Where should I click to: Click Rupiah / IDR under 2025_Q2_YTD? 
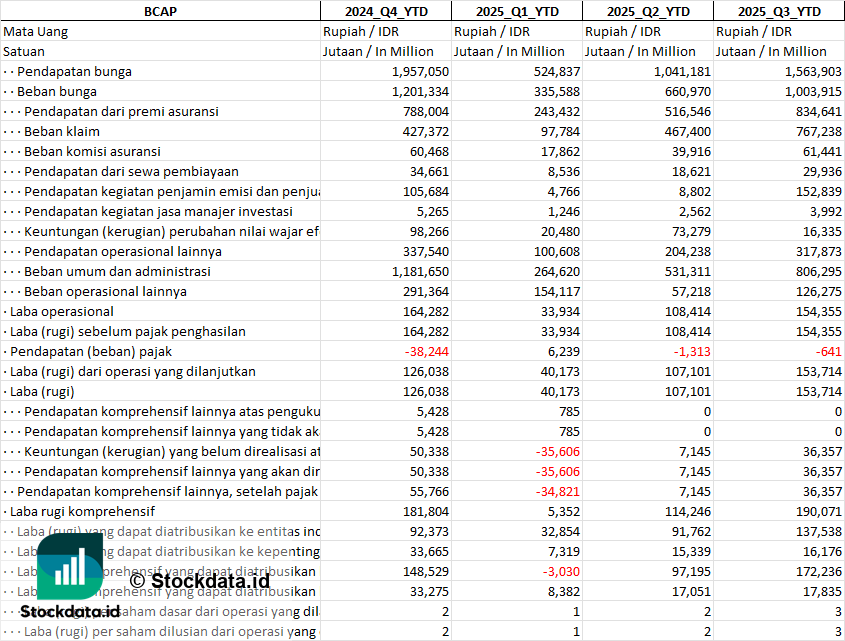[x=622, y=32]
